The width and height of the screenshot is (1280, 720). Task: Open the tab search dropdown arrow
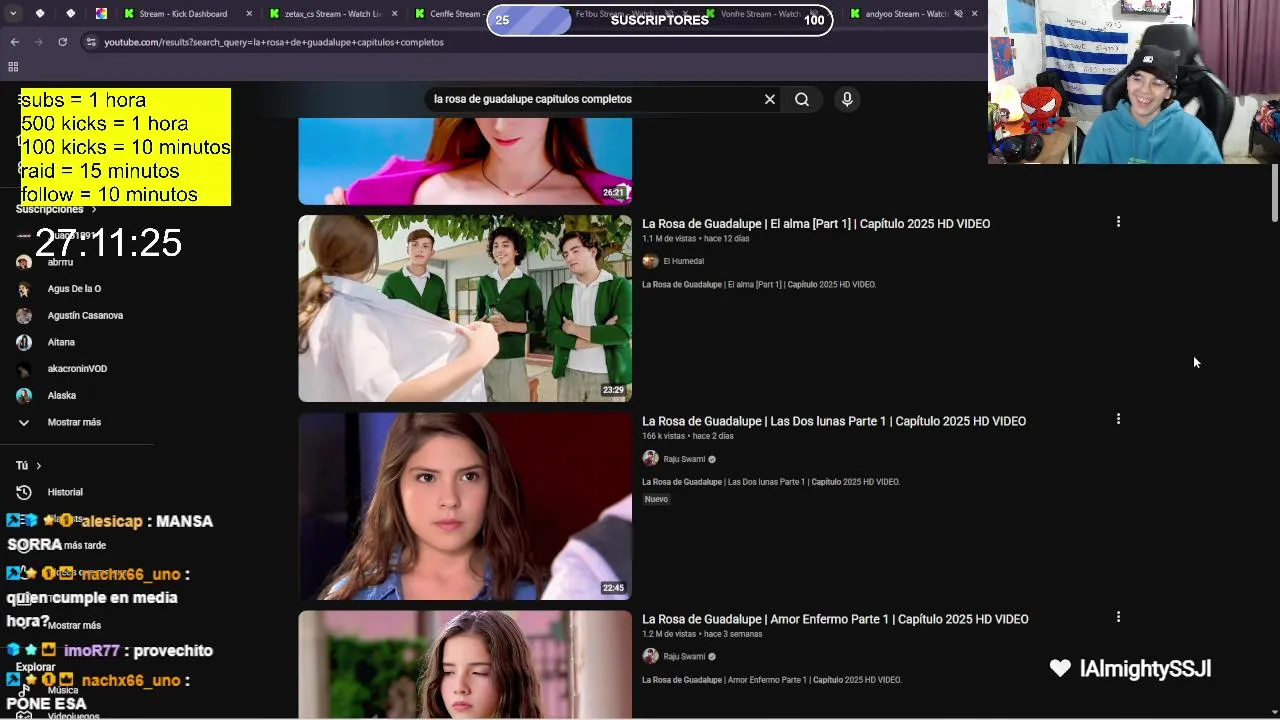(12, 14)
